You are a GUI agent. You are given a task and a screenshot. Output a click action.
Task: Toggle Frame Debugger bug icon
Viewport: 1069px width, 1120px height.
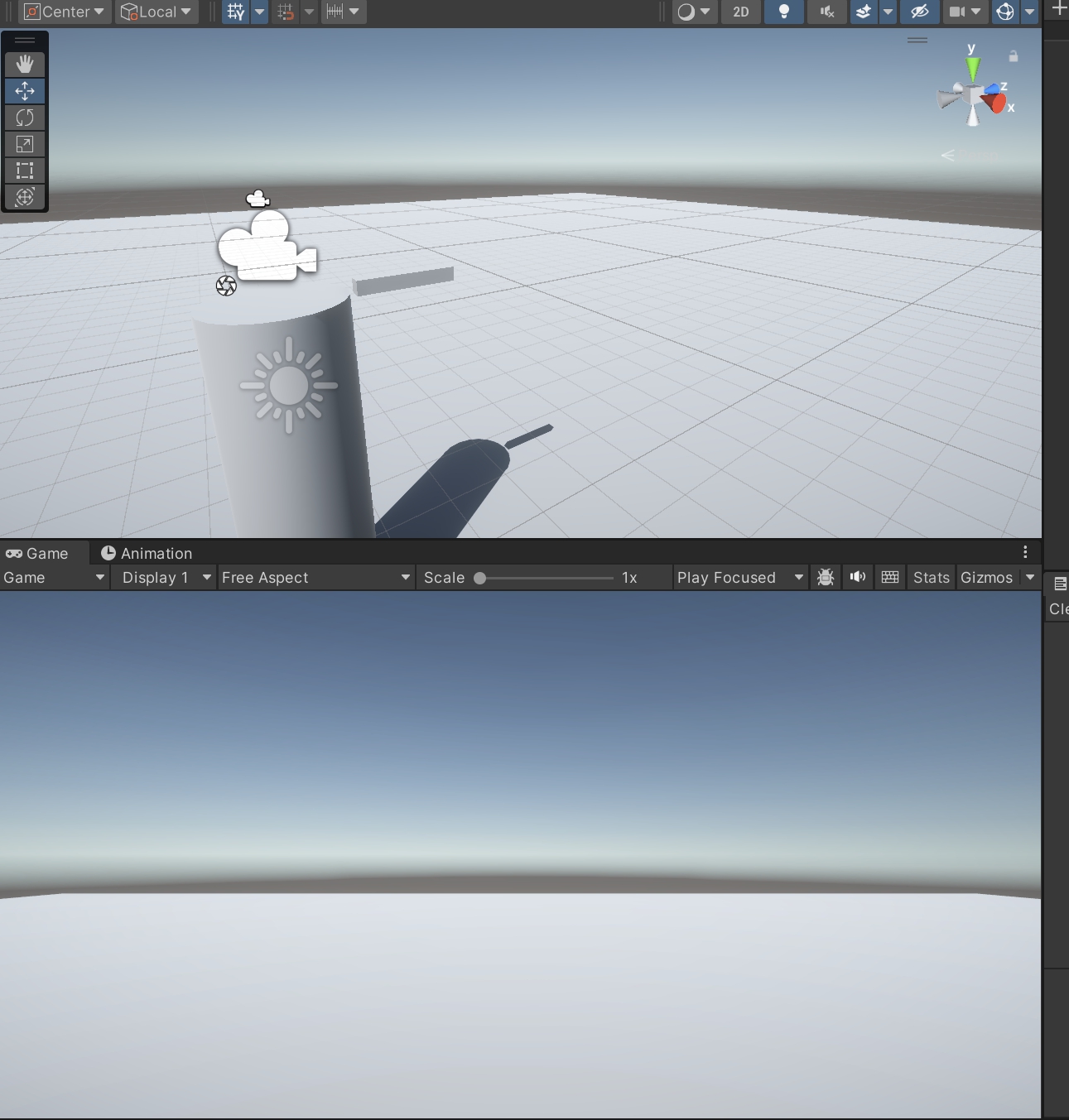pyautogui.click(x=826, y=577)
